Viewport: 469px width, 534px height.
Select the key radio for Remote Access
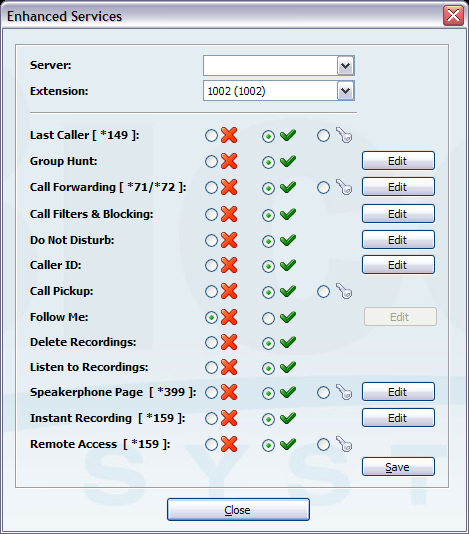click(323, 444)
